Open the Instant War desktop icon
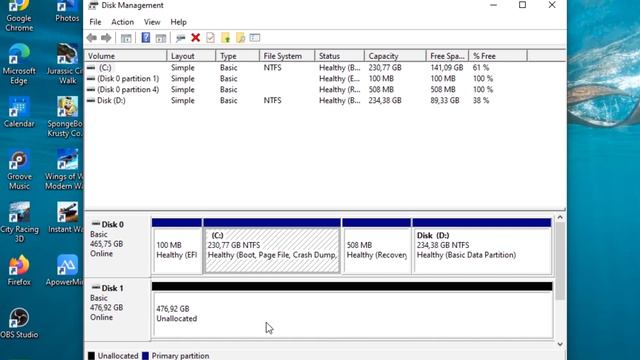The height and width of the screenshot is (360, 640). [67, 218]
